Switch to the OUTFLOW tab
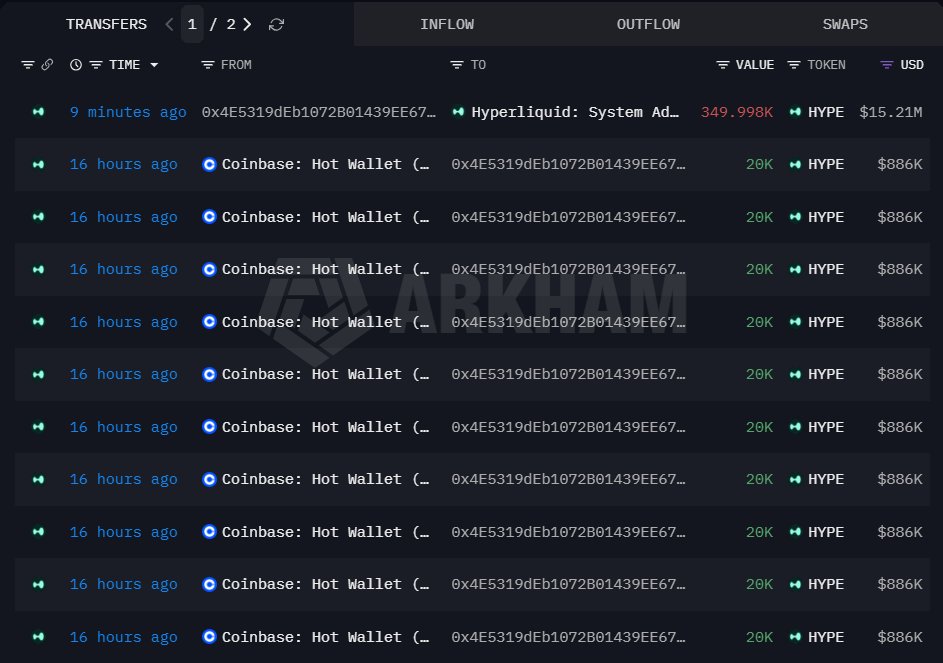Screen dimensions: 943x663 [x=648, y=24]
